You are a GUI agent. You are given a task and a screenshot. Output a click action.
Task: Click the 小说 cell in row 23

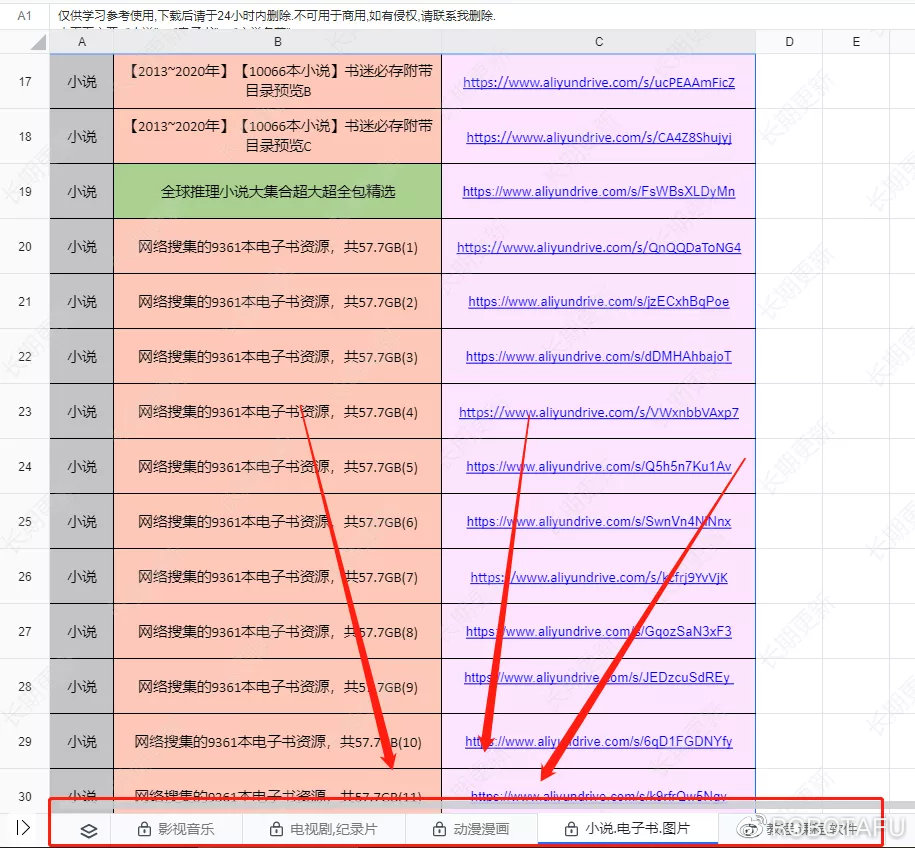pyautogui.click(x=82, y=411)
